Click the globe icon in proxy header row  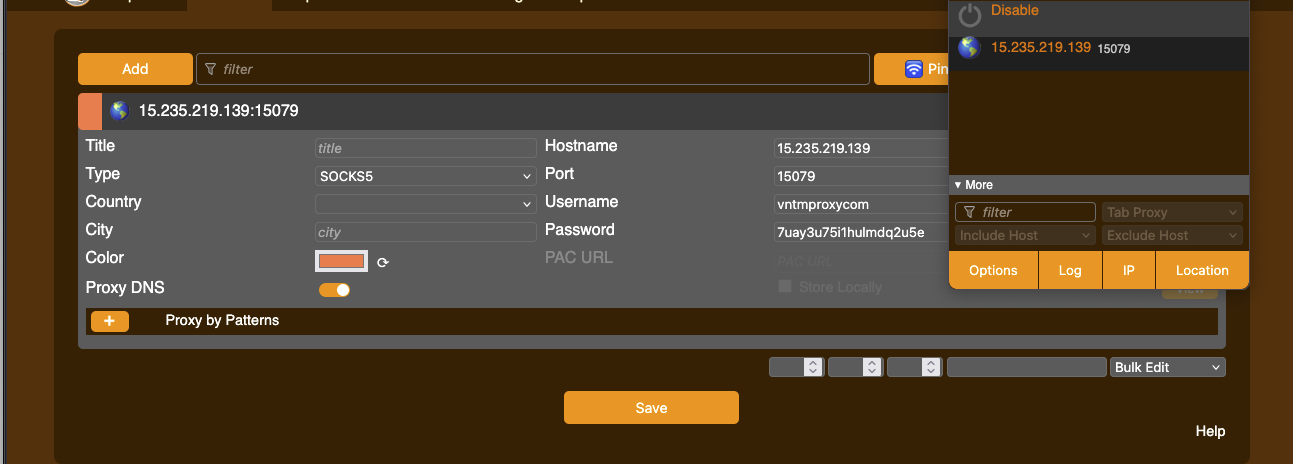119,111
